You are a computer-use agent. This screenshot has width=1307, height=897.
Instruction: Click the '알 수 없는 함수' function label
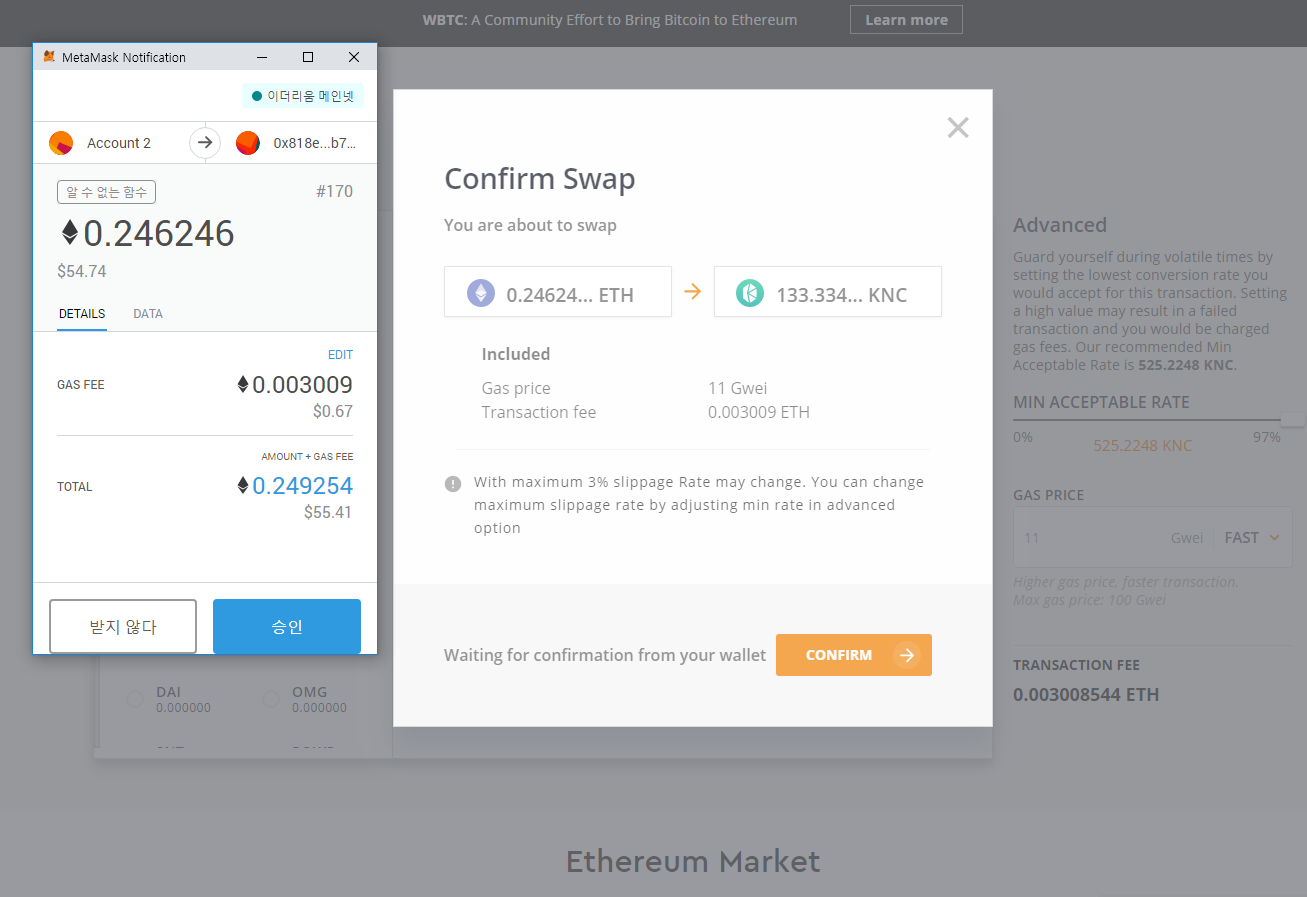click(x=107, y=192)
